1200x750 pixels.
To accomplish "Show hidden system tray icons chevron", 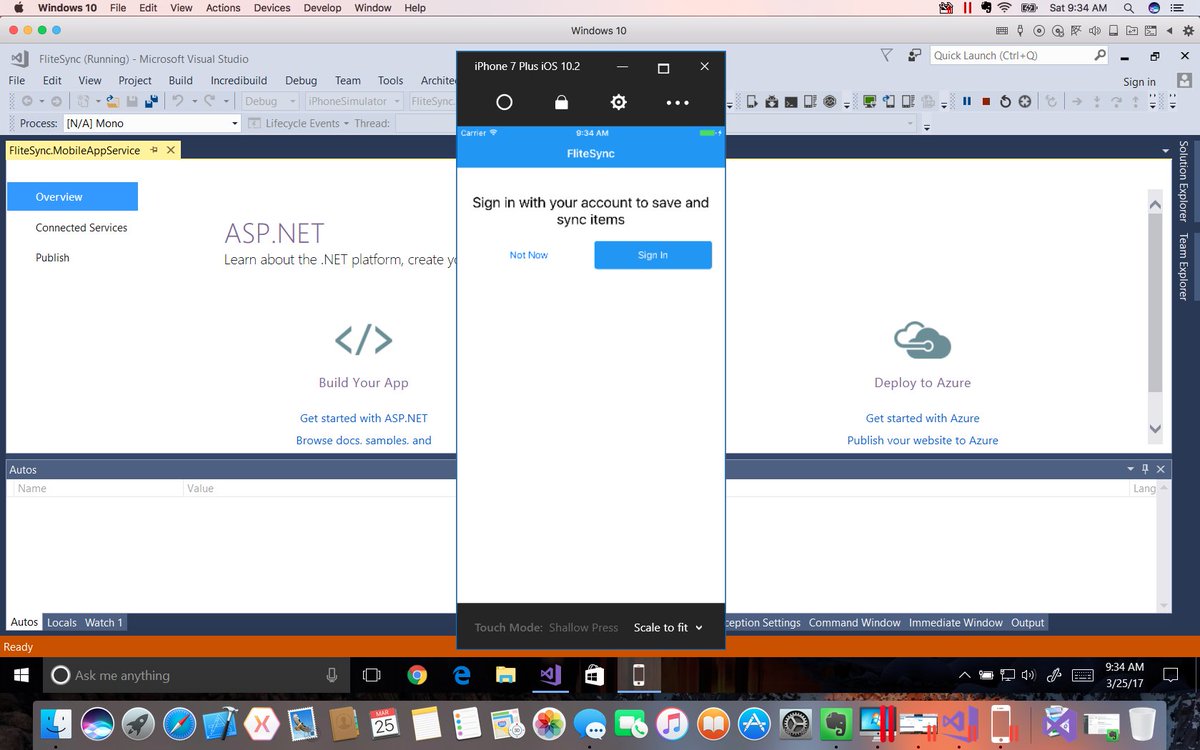I will [x=964, y=675].
